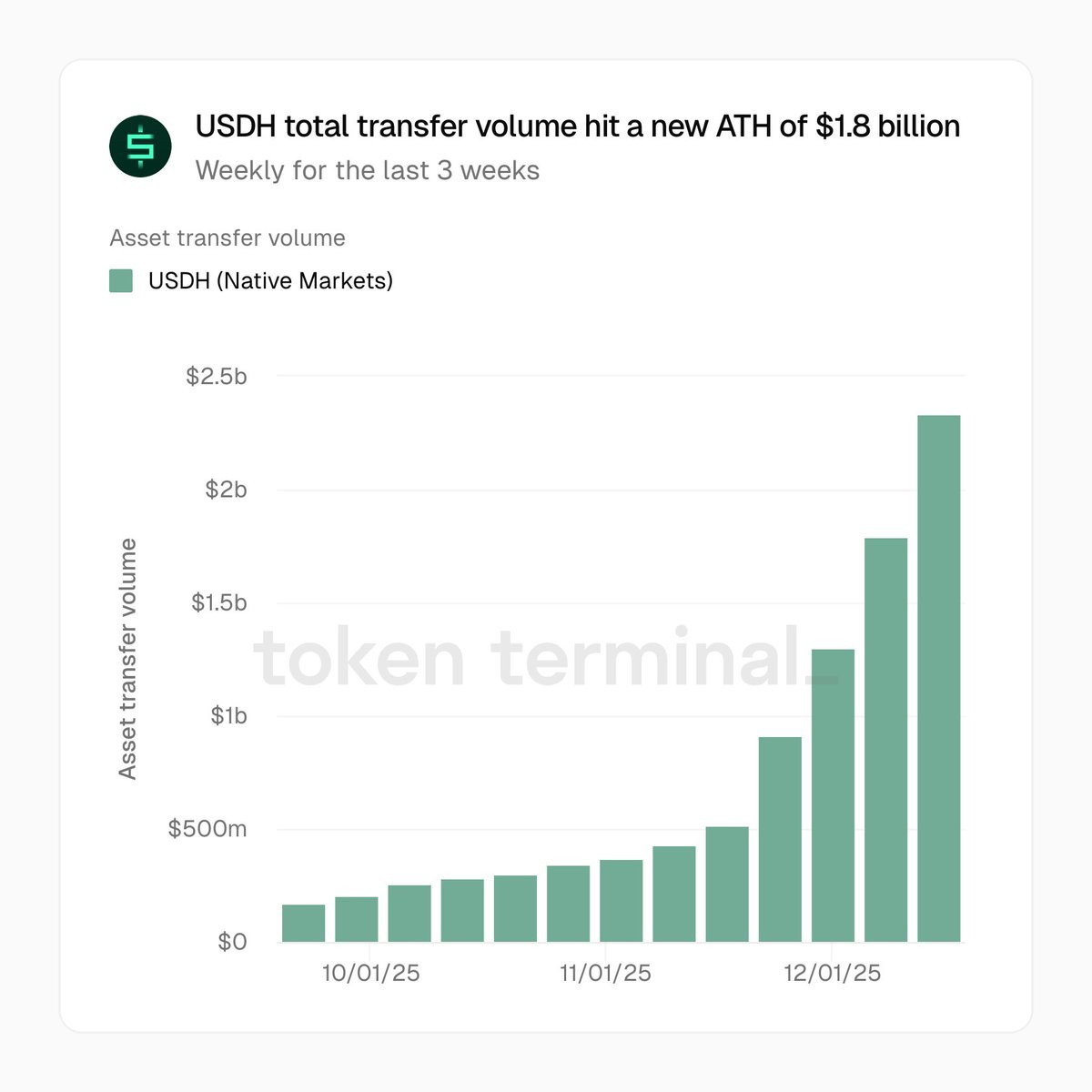Click the 12/01/25 x-axis date label

(833, 973)
